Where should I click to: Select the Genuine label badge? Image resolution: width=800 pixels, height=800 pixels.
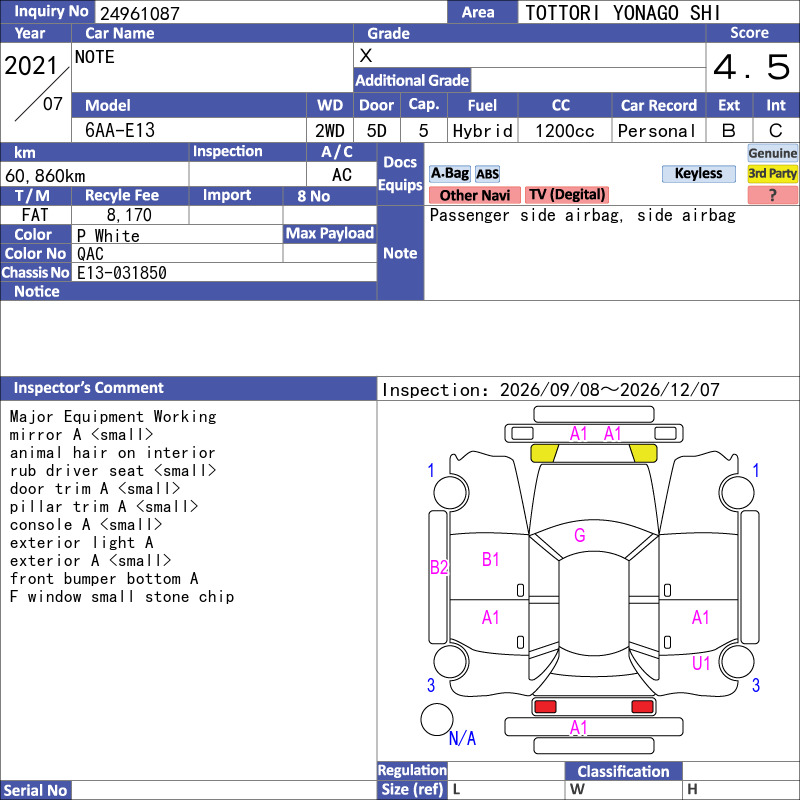coord(772,153)
